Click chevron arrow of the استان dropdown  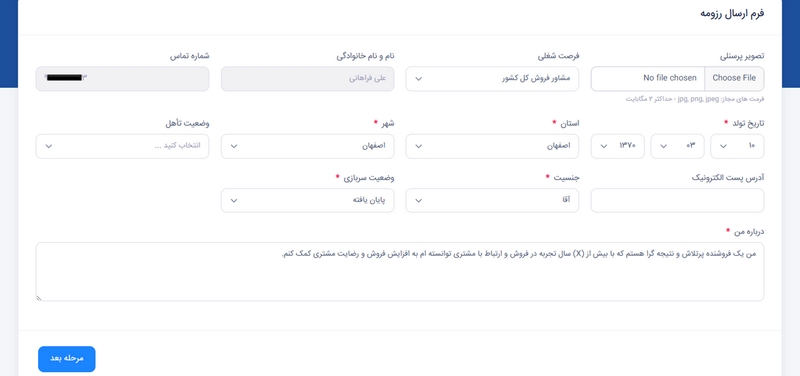pos(418,146)
